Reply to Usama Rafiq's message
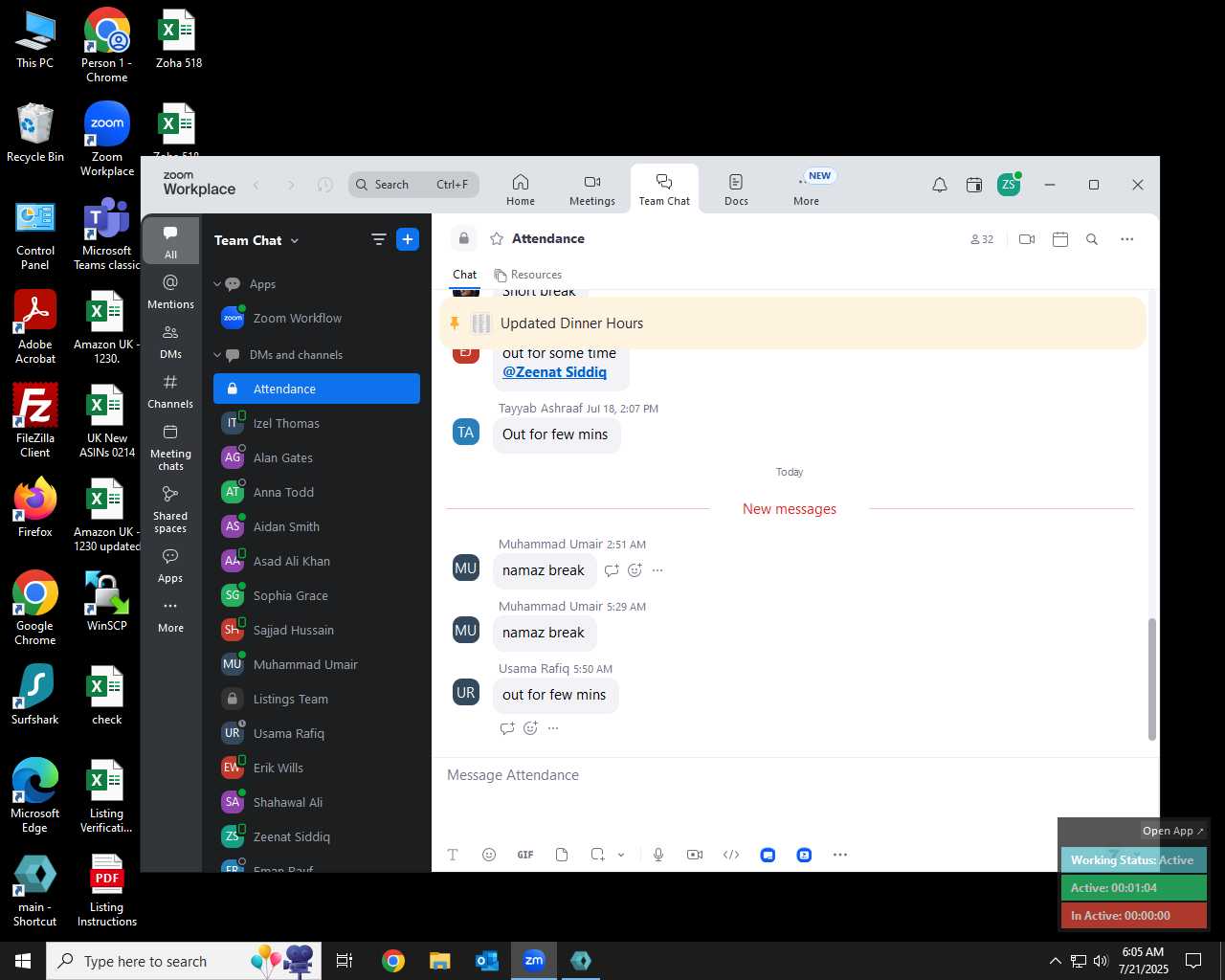The height and width of the screenshot is (980, 1225). [507, 728]
